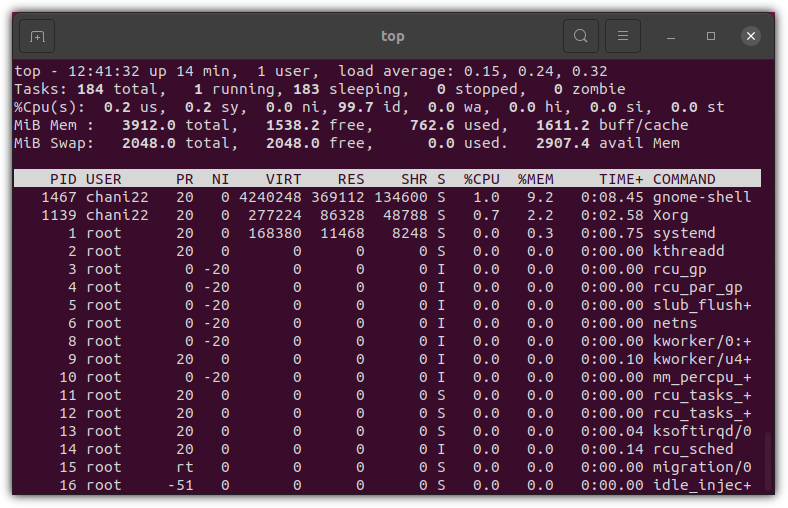Viewport: 788px width, 508px height.
Task: Click the 2048.0 total swap value
Action: click(149, 143)
